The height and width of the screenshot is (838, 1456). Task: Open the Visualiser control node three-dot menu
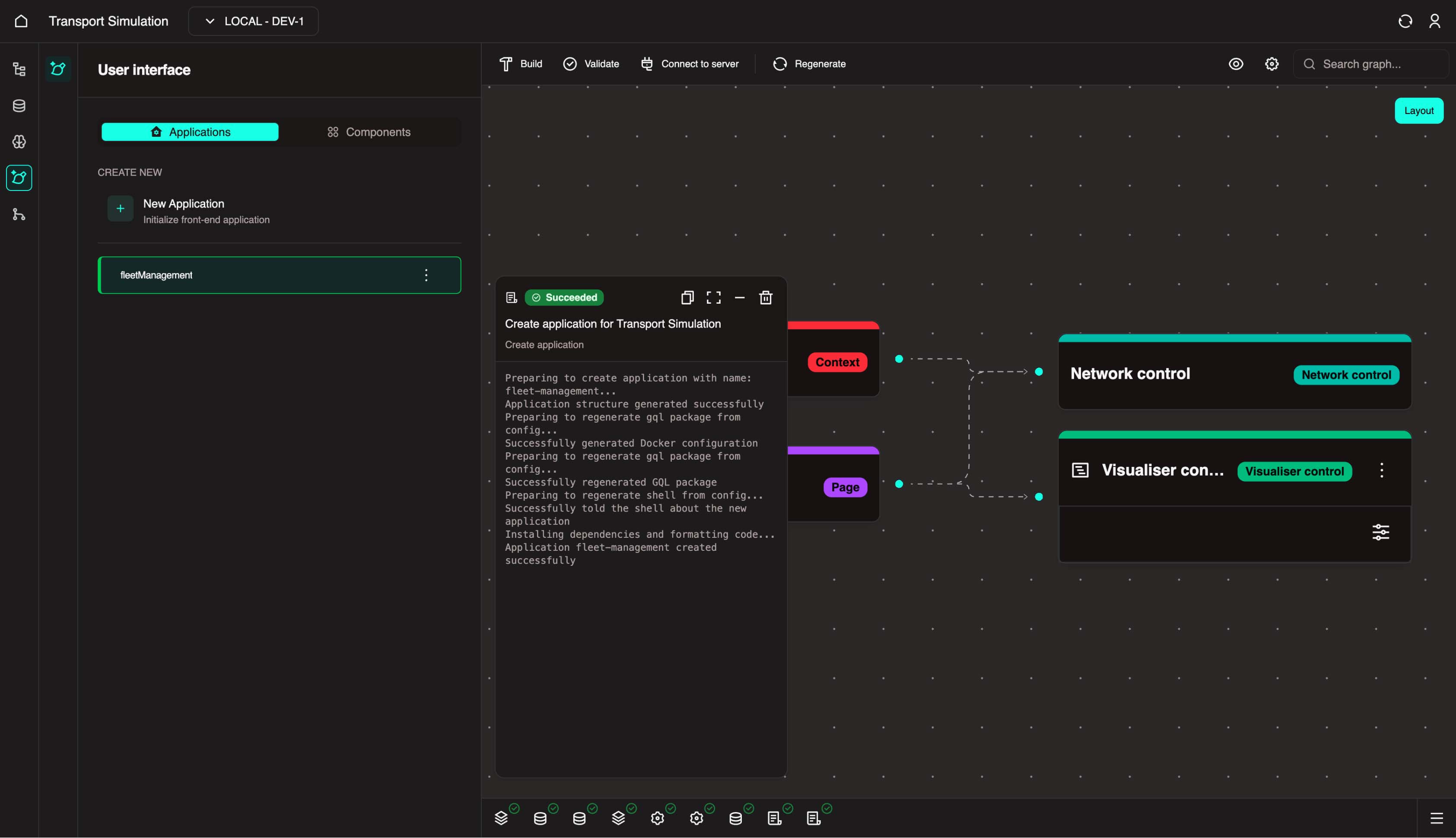[1381, 470]
